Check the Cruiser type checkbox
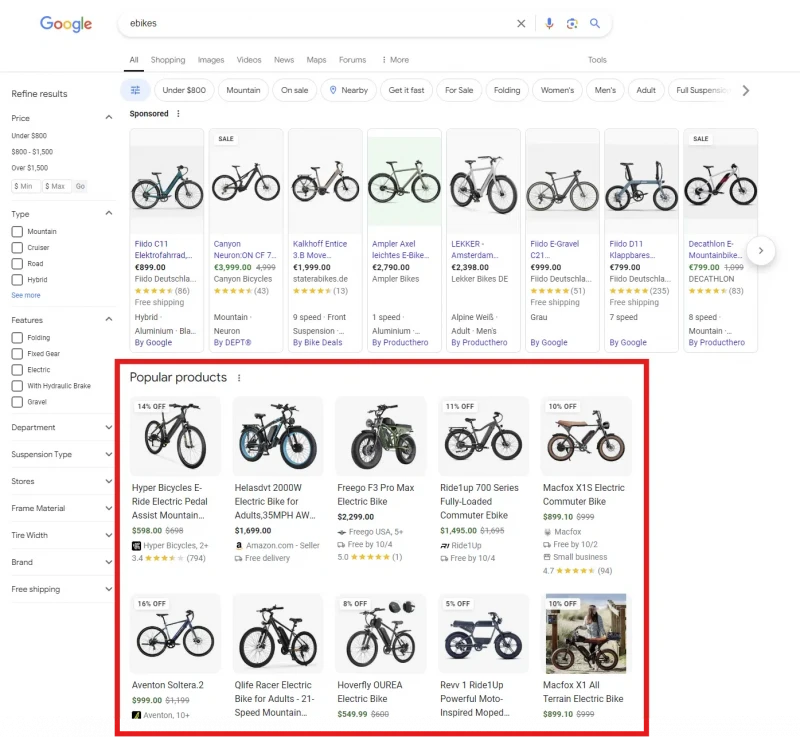Viewport: 800px width, 737px height. point(17,248)
